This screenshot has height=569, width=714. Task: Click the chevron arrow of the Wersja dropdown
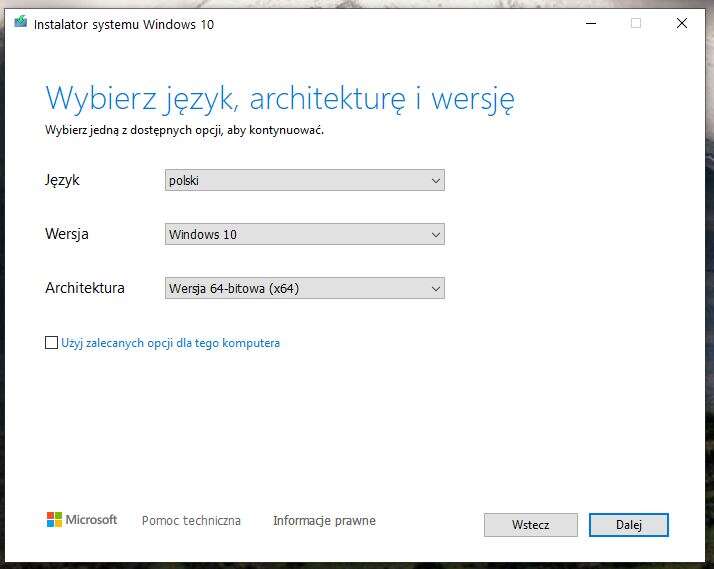tap(435, 235)
